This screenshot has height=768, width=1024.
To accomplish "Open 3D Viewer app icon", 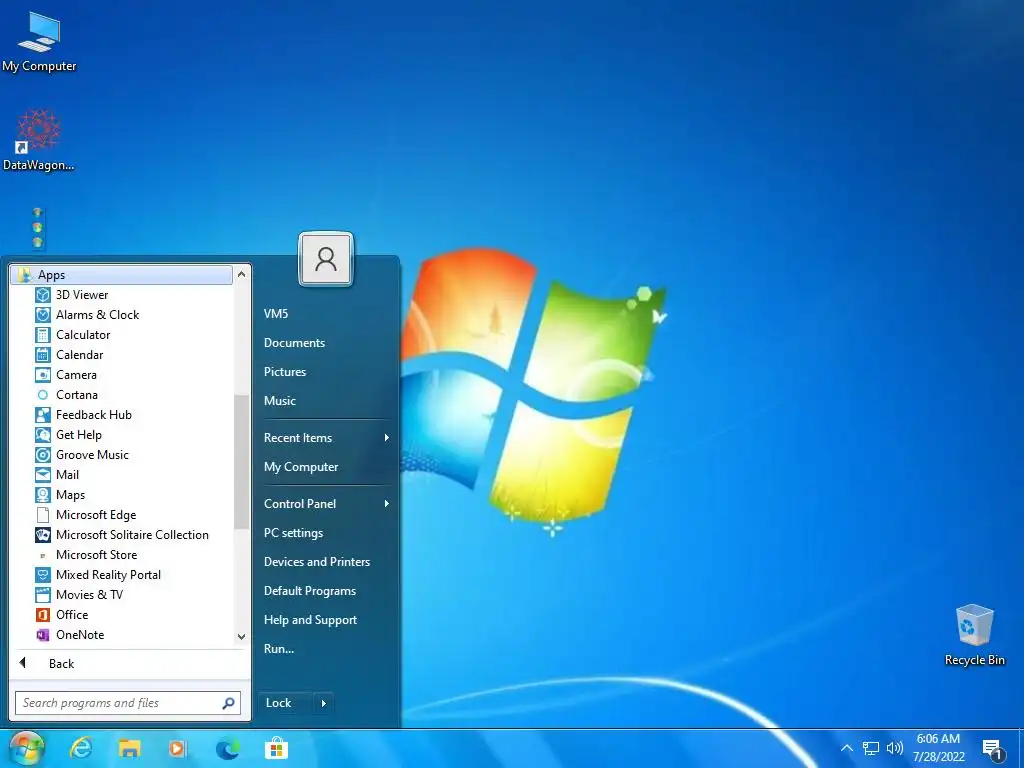I will (42, 295).
